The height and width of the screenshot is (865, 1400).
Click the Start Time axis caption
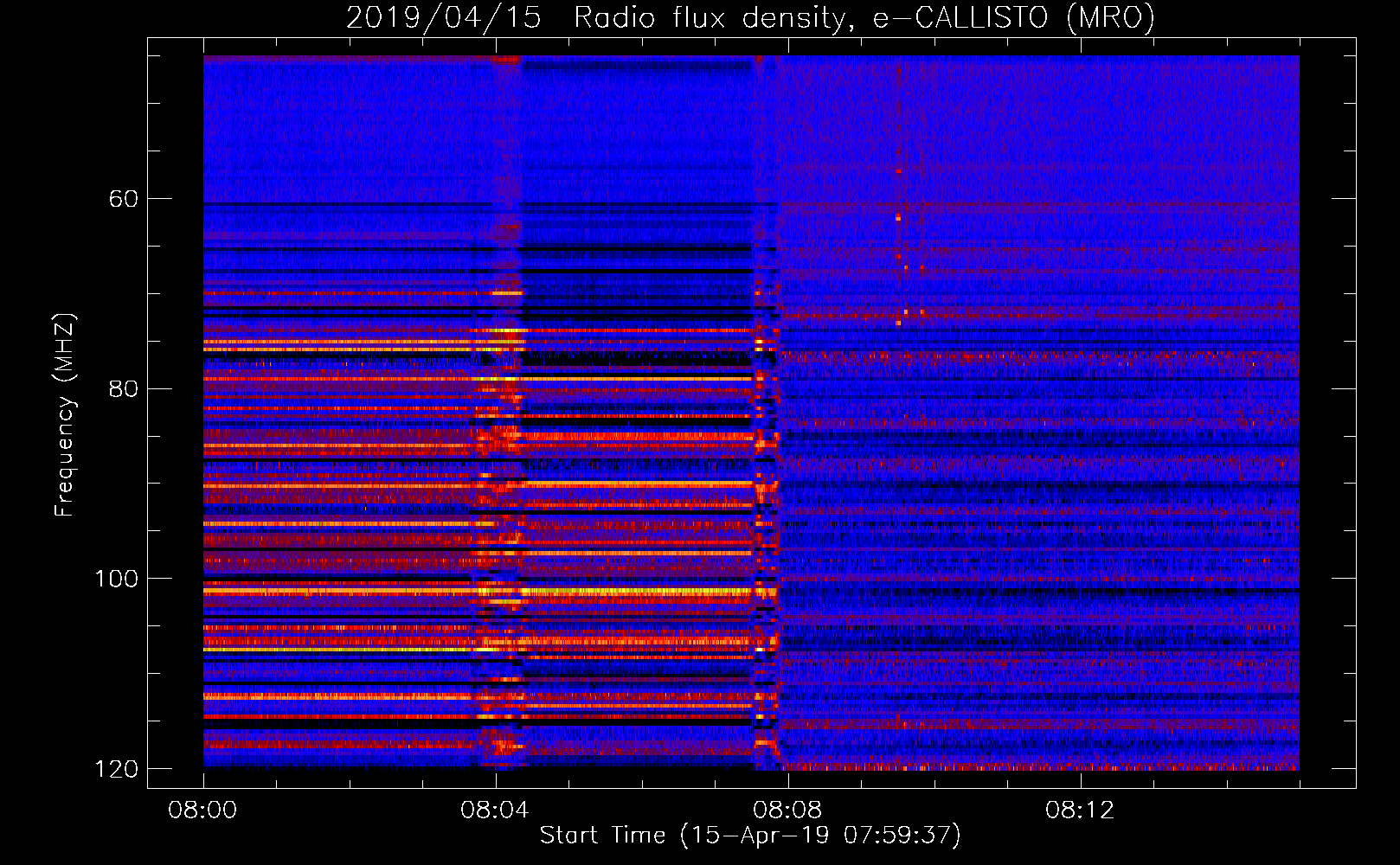click(750, 836)
